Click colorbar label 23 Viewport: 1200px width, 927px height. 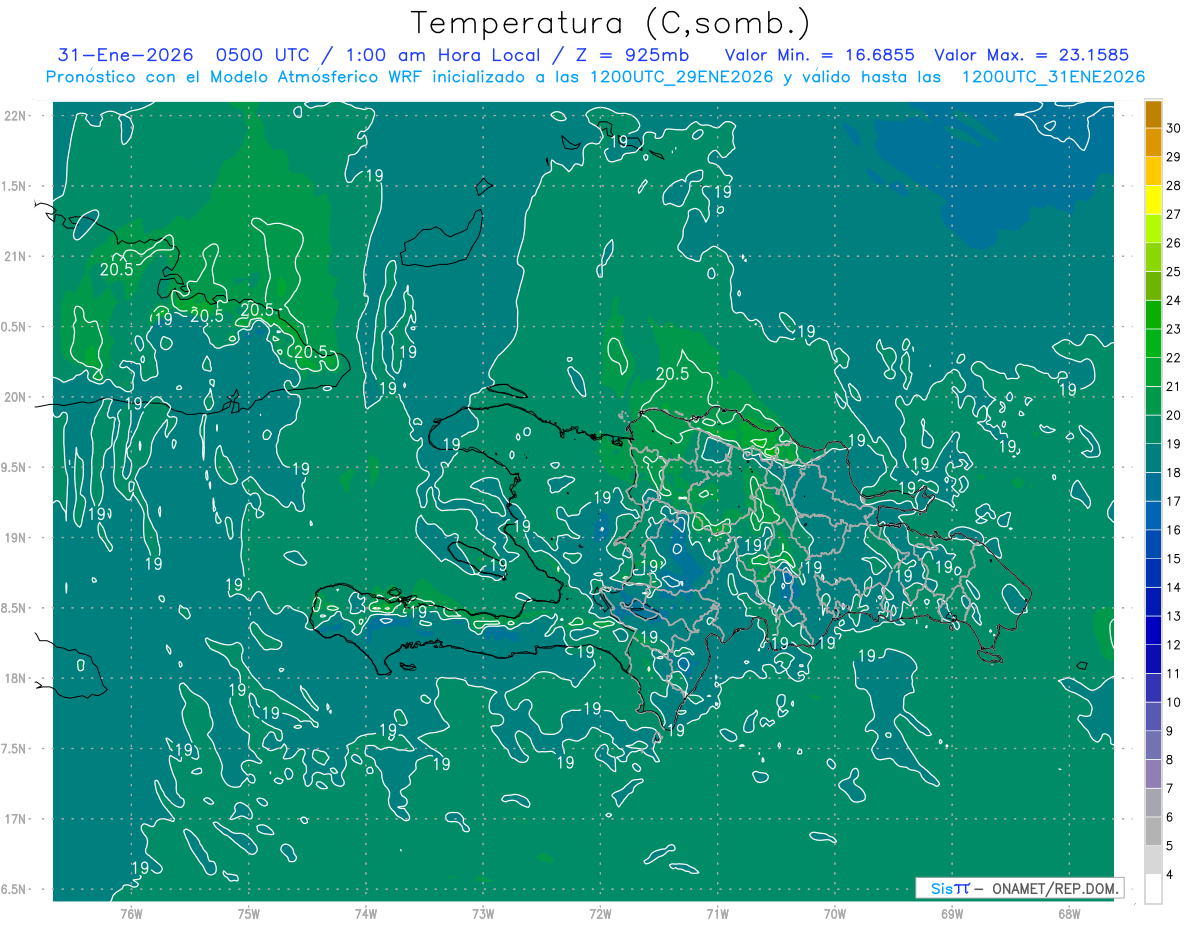tap(1174, 329)
